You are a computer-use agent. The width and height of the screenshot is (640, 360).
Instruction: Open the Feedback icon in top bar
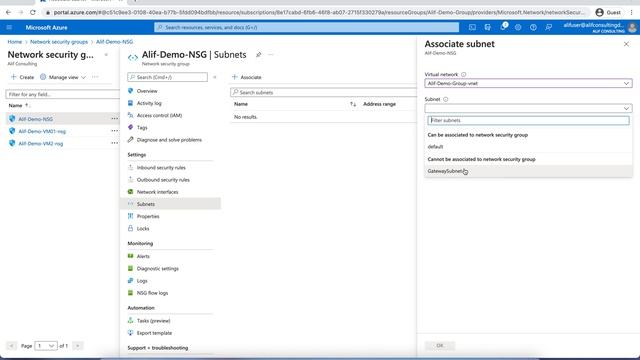[x=548, y=27]
